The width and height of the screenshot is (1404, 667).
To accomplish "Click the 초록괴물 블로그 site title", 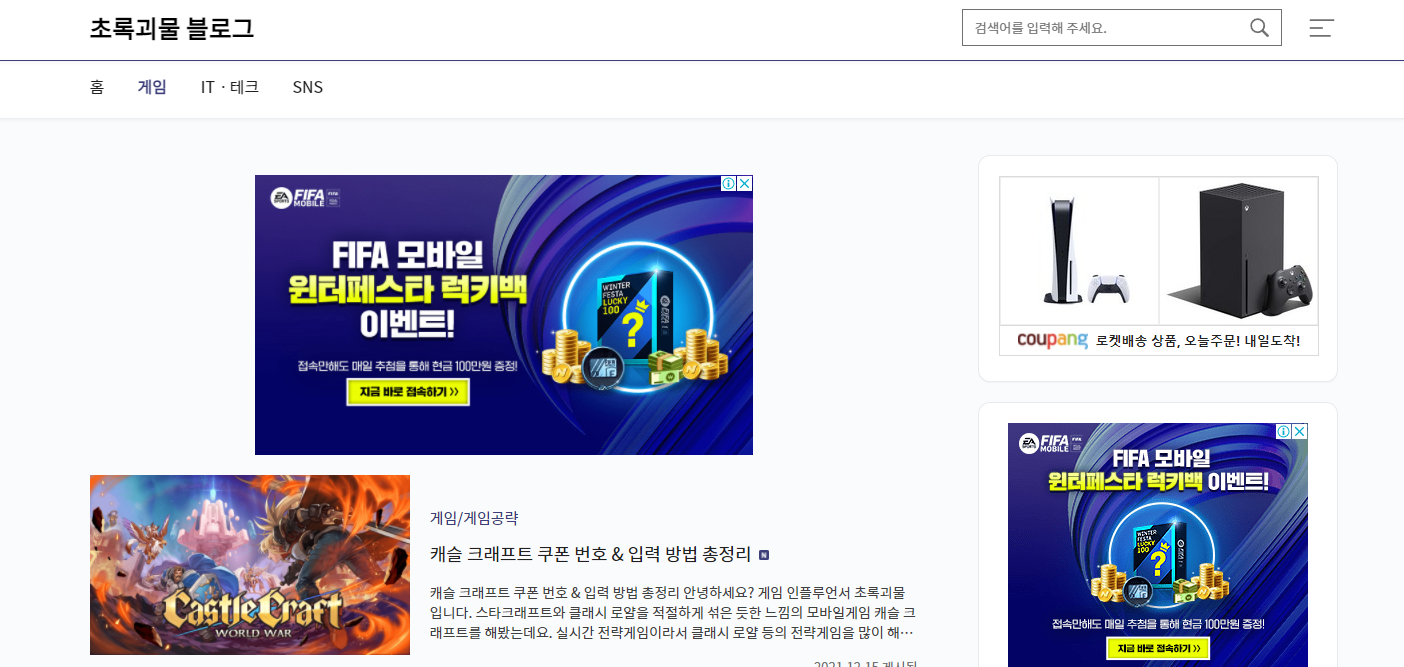I will tap(172, 28).
